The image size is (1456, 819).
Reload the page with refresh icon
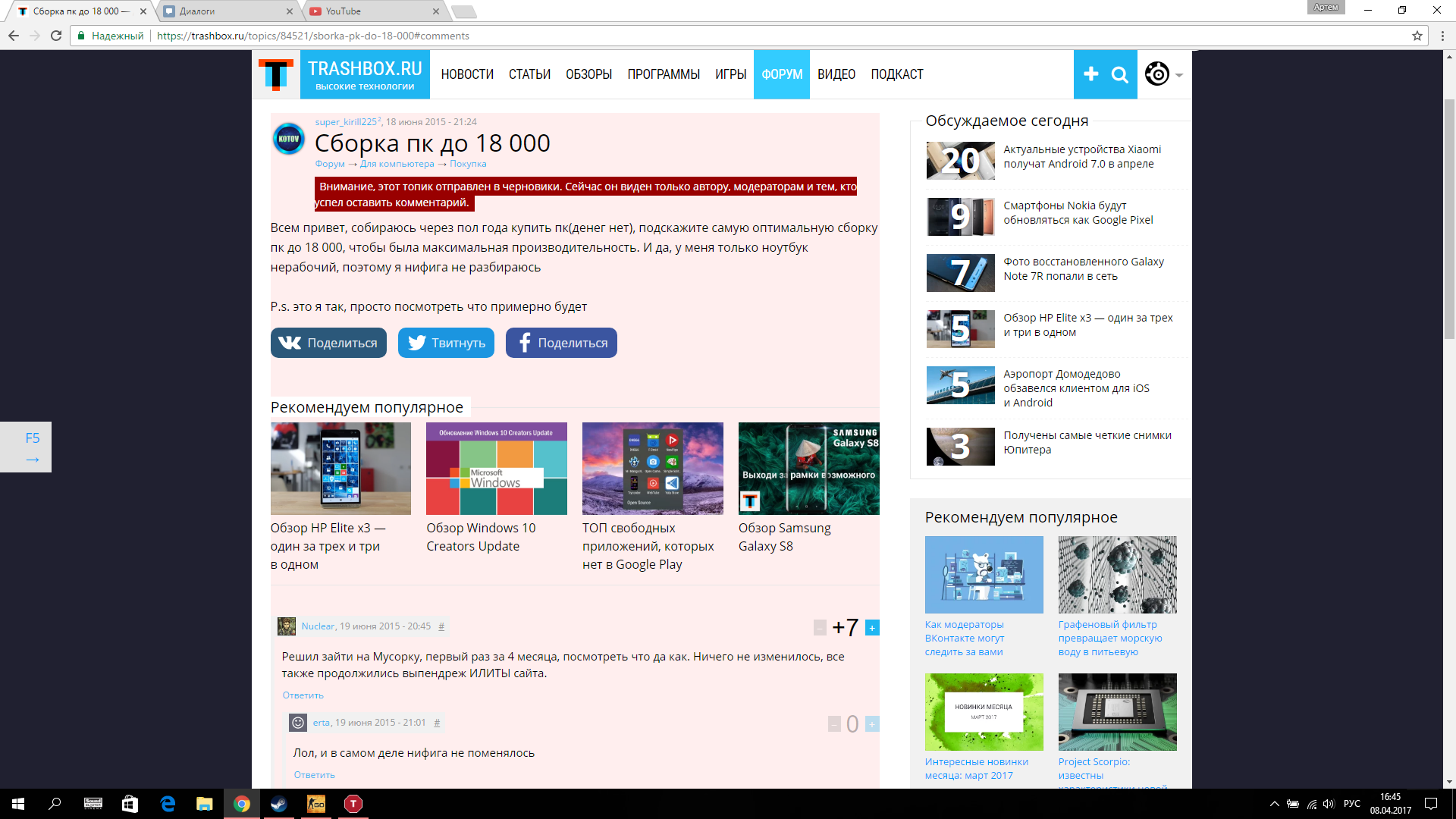point(56,36)
